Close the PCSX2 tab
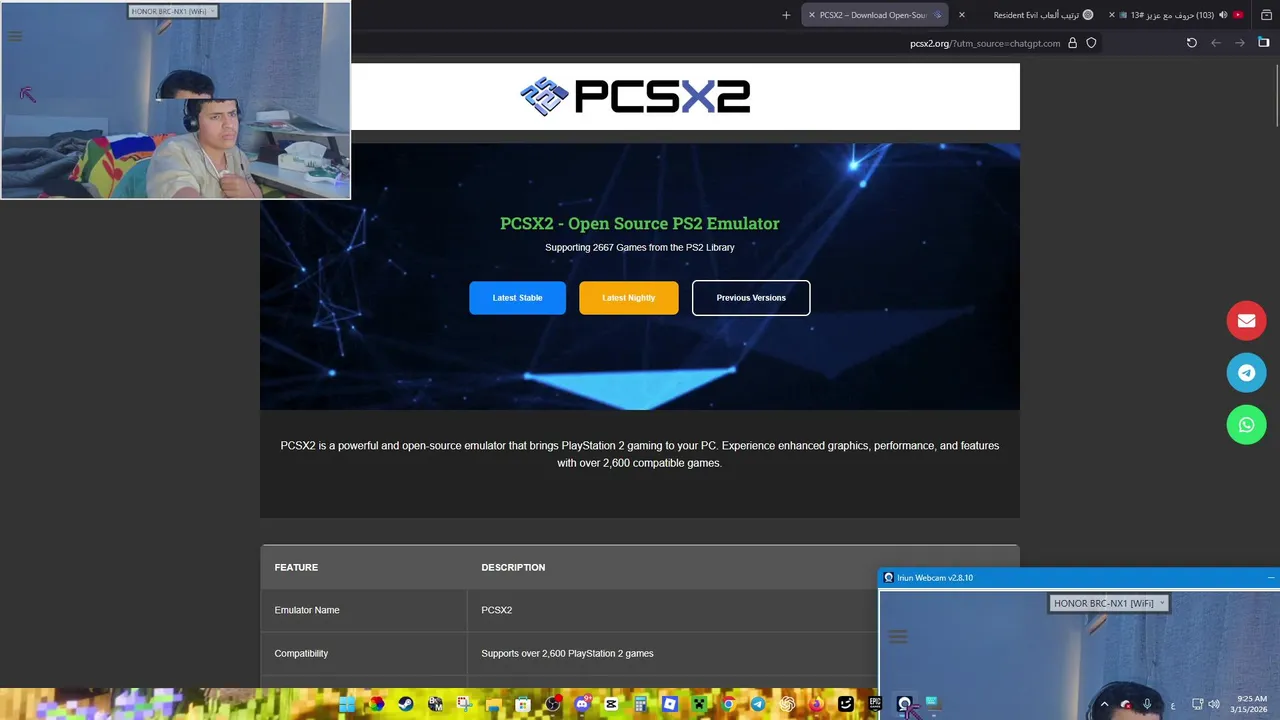1280x720 pixels. [811, 15]
